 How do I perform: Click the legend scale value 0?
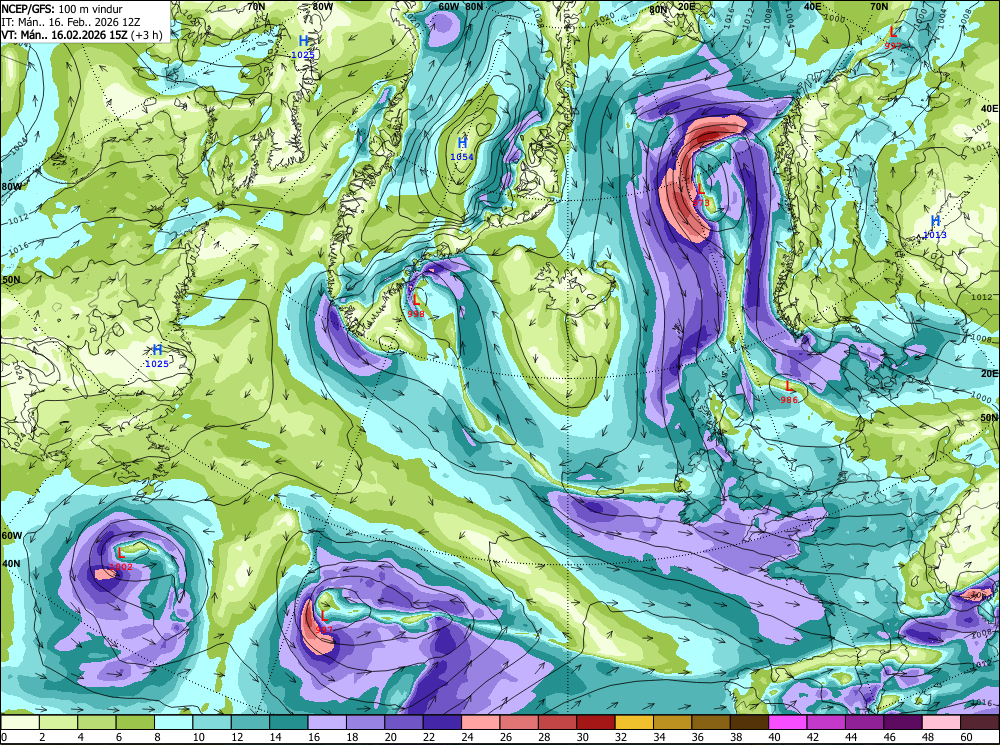(x=4, y=737)
